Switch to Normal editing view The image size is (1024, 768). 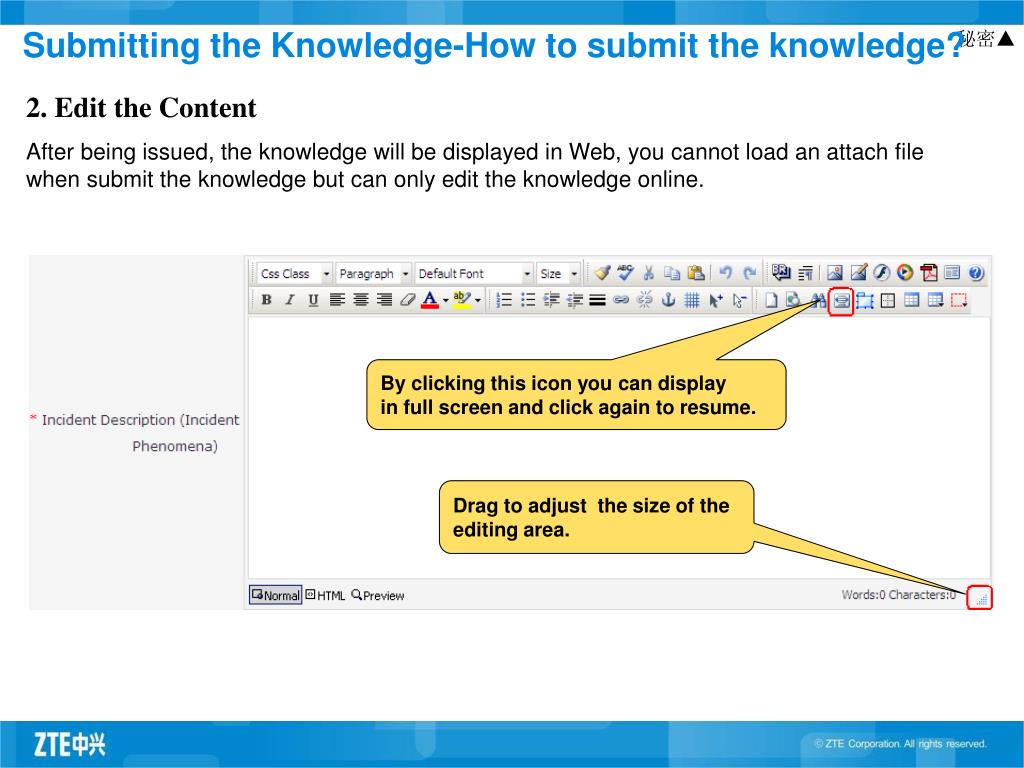[x=276, y=595]
